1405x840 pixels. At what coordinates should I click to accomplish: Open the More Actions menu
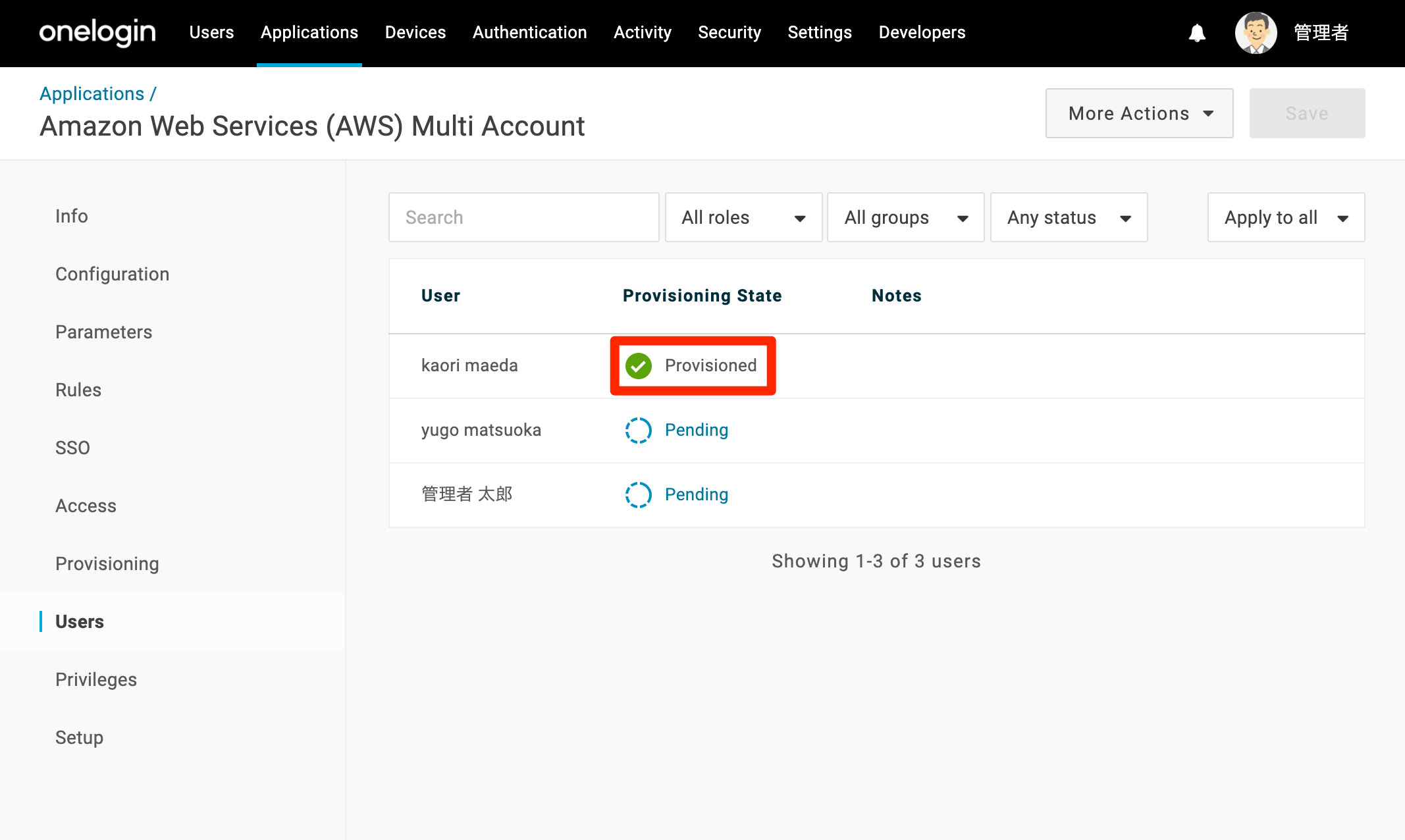tap(1139, 113)
